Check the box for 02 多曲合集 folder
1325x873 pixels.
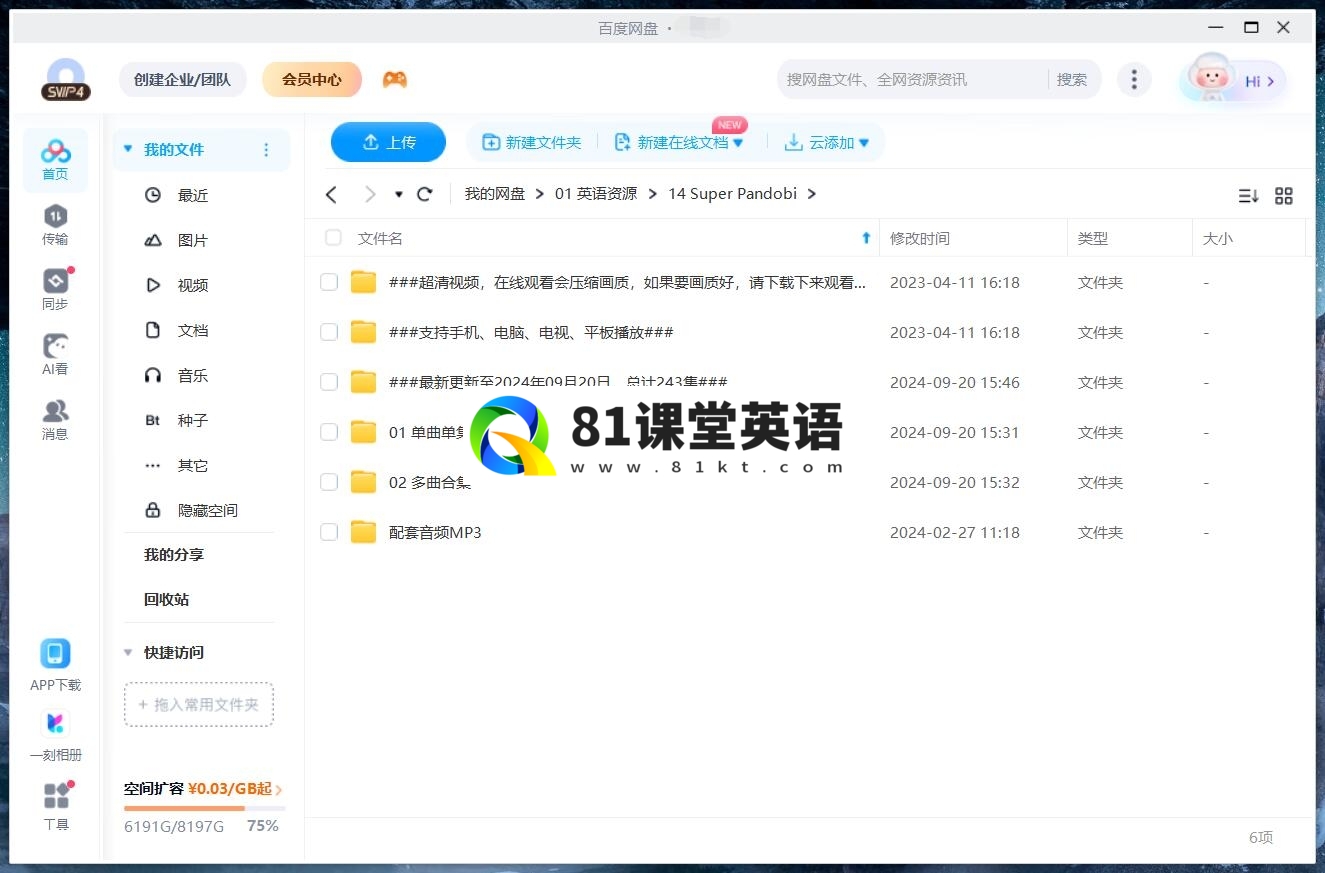[329, 482]
